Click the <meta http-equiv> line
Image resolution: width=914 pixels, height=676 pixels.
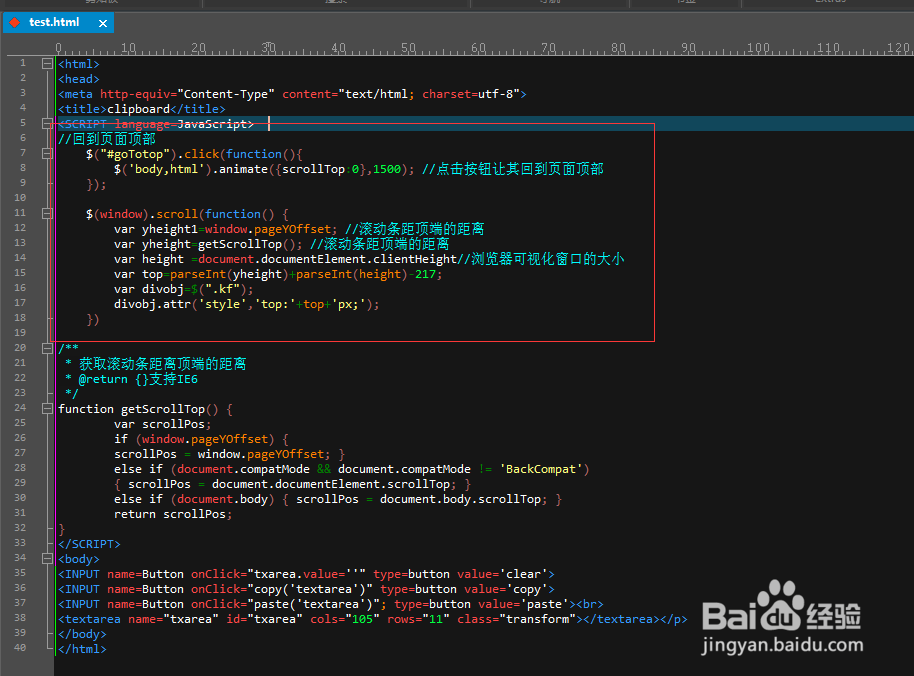tap(292, 94)
